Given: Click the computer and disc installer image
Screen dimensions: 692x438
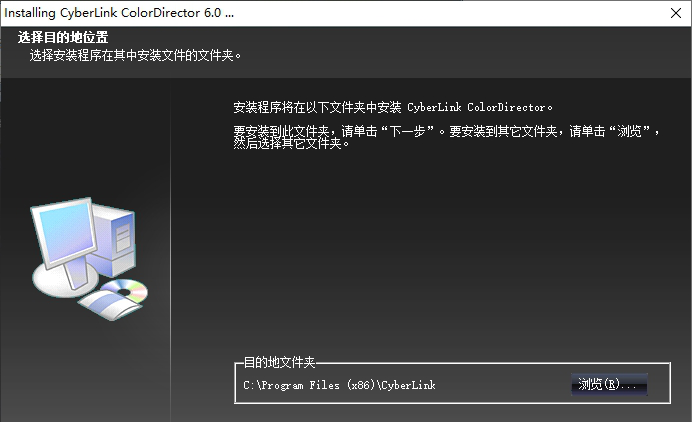Looking at the screenshot, I should click(x=90, y=259).
